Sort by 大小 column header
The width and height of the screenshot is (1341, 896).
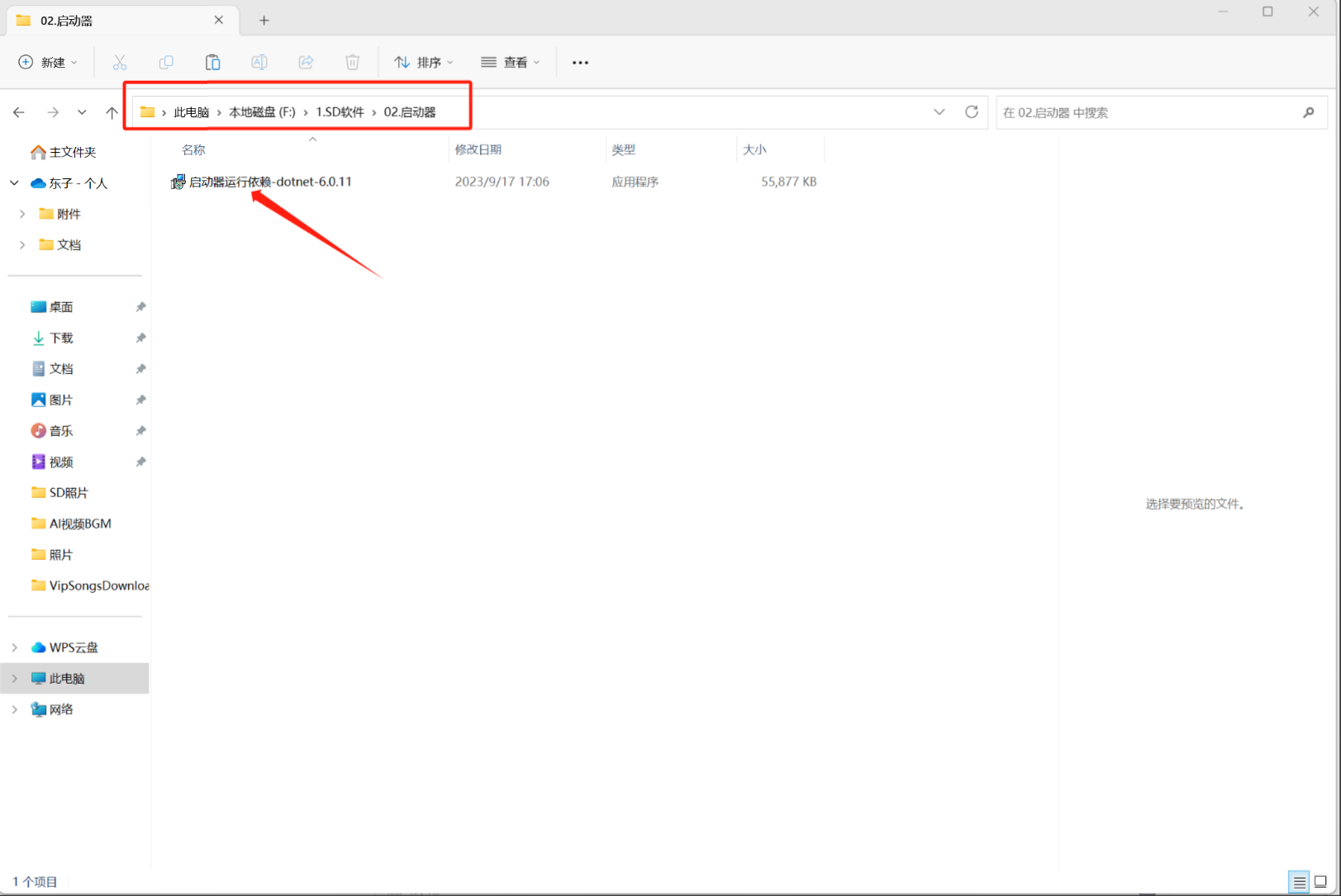coord(754,149)
